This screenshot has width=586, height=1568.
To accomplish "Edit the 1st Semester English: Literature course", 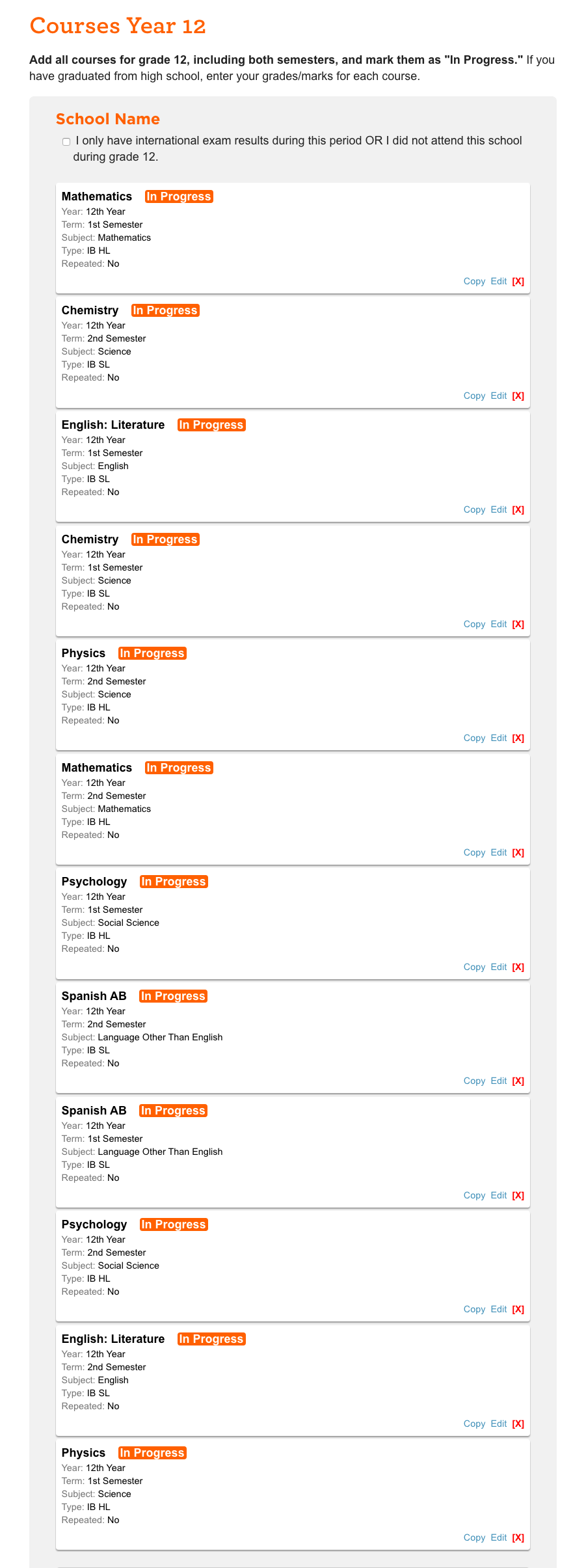I will 499,510.
